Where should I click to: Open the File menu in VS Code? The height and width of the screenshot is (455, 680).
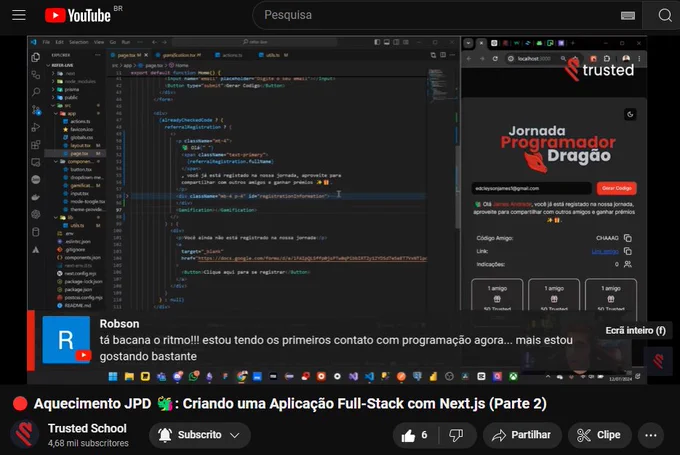(x=46, y=42)
